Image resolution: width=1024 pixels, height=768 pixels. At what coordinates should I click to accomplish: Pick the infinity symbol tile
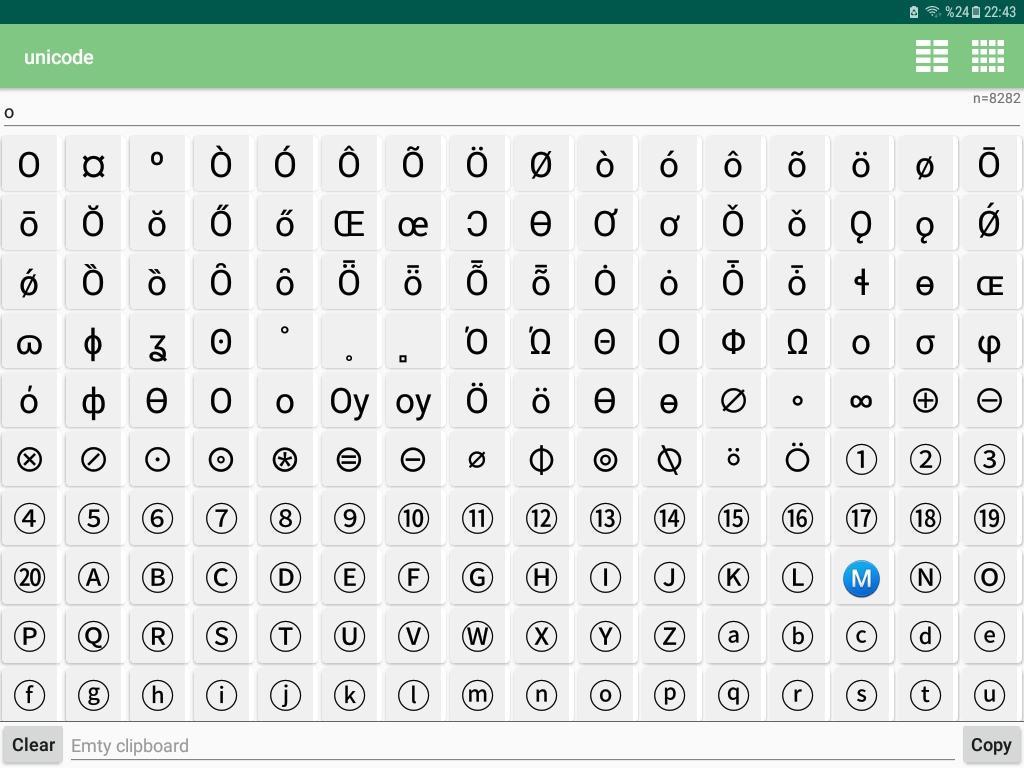click(x=861, y=401)
